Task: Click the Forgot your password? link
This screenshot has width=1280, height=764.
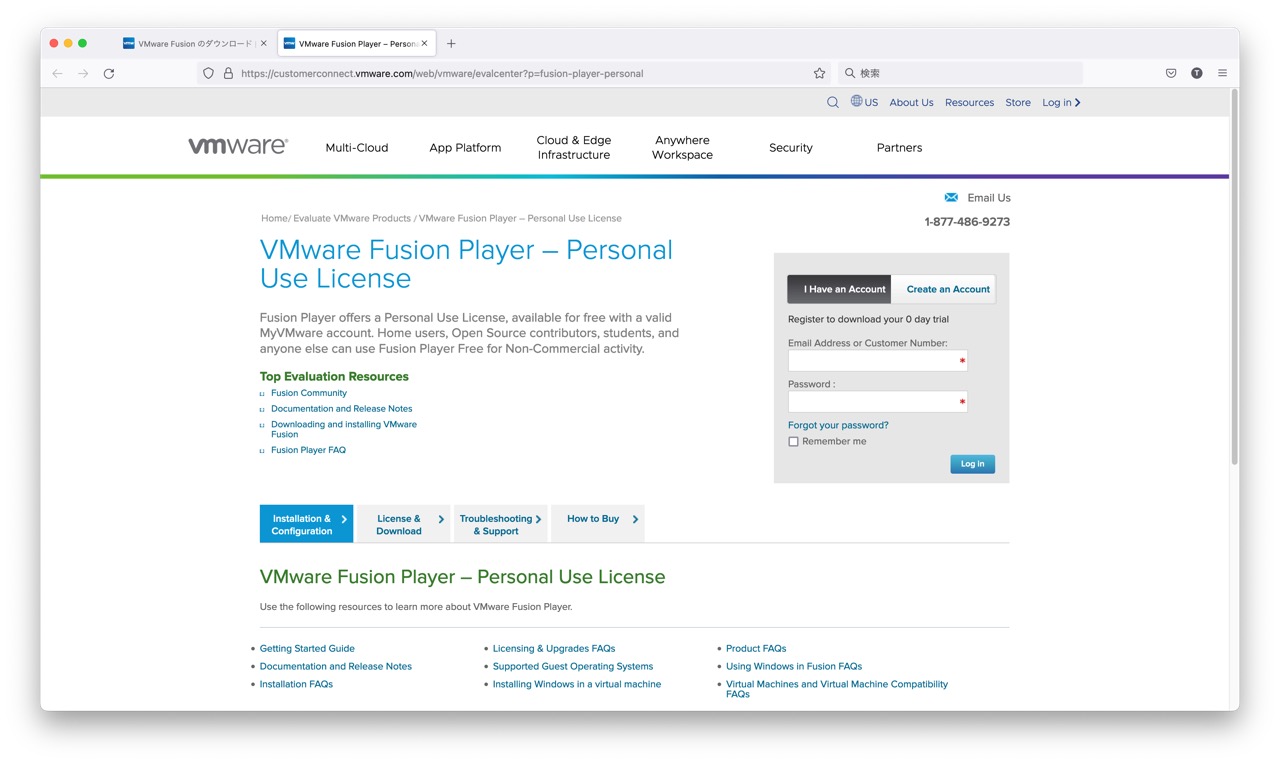Action: (838, 425)
